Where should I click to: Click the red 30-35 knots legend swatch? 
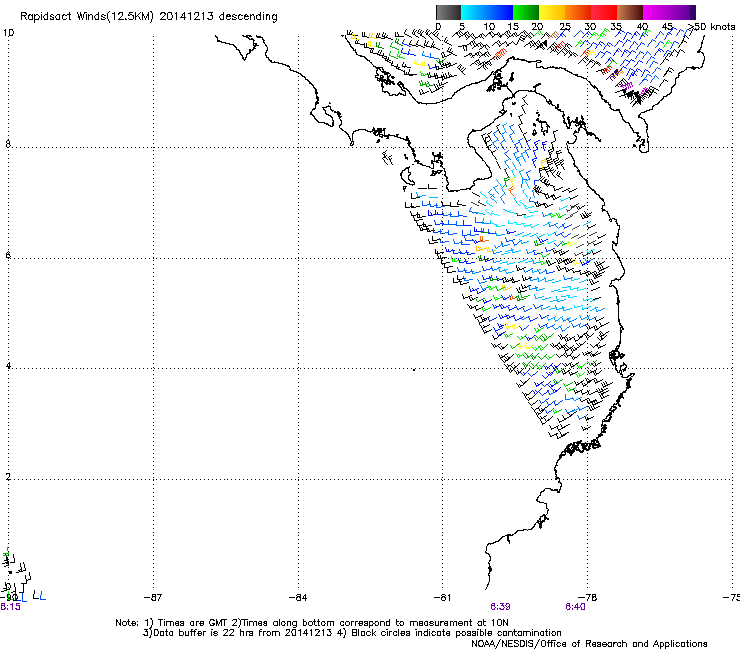point(604,12)
